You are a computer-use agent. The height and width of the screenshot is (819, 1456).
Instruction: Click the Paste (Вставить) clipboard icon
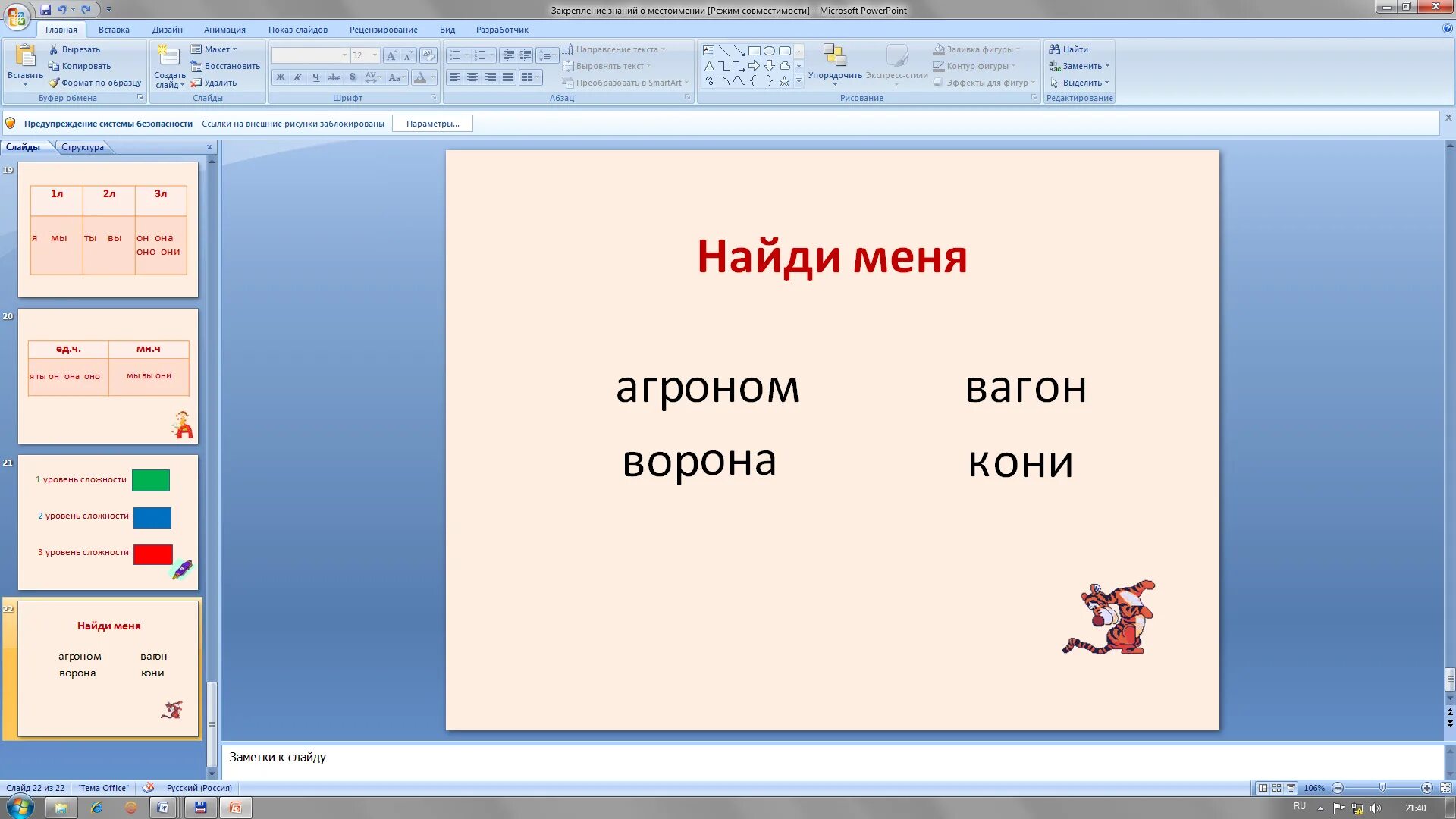point(25,55)
